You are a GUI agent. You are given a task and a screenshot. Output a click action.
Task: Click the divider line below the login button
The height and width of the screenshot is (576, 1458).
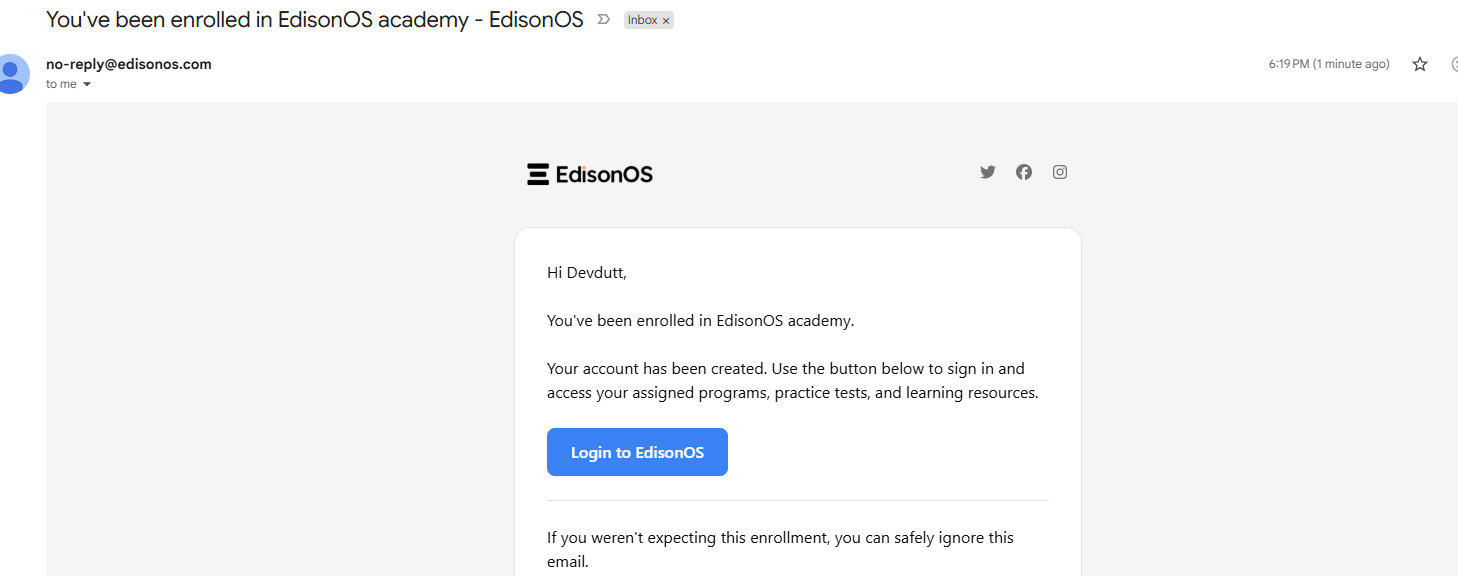coord(797,500)
